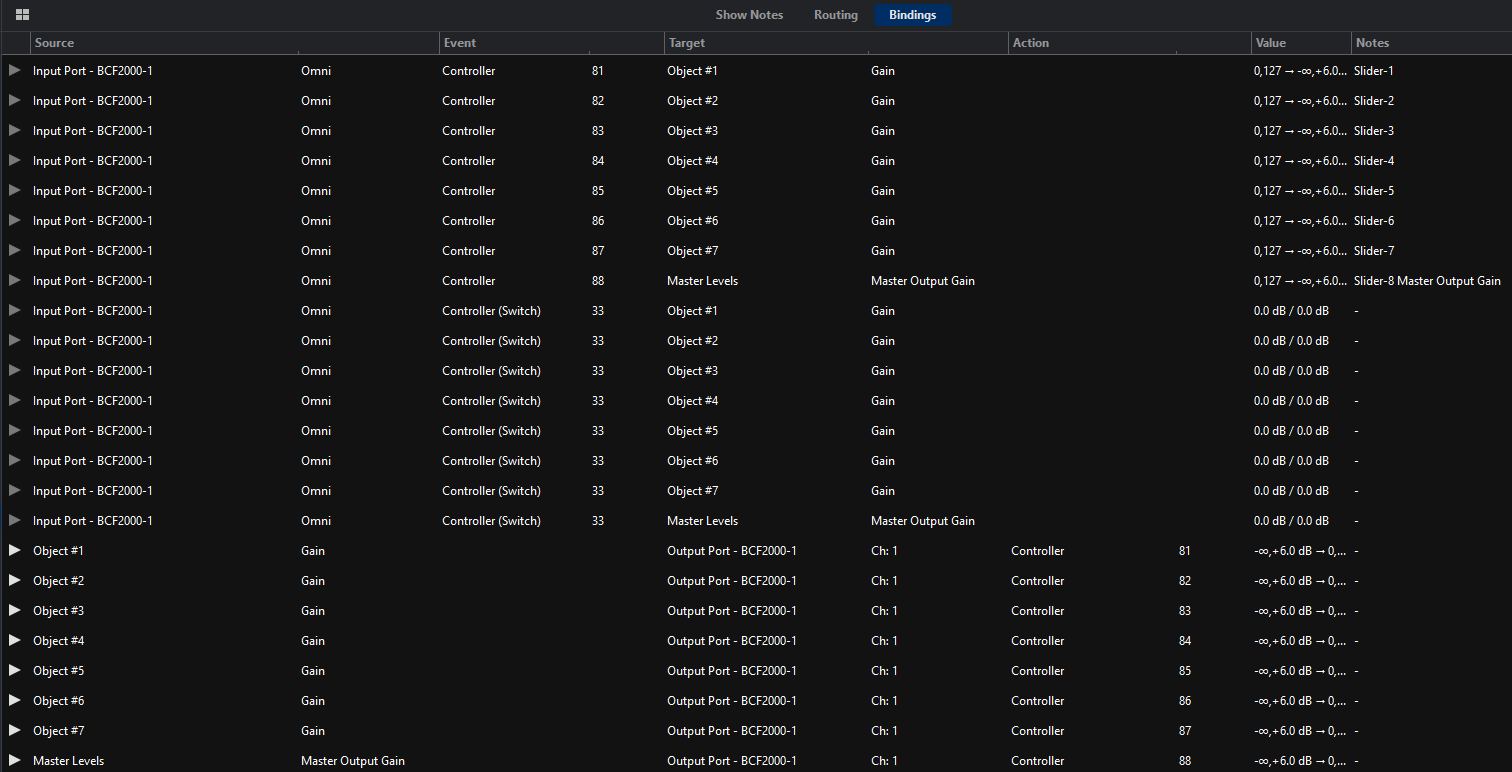Click triangle icon of Controller 86 input row
The width and height of the screenshot is (1512, 772).
click(x=14, y=221)
